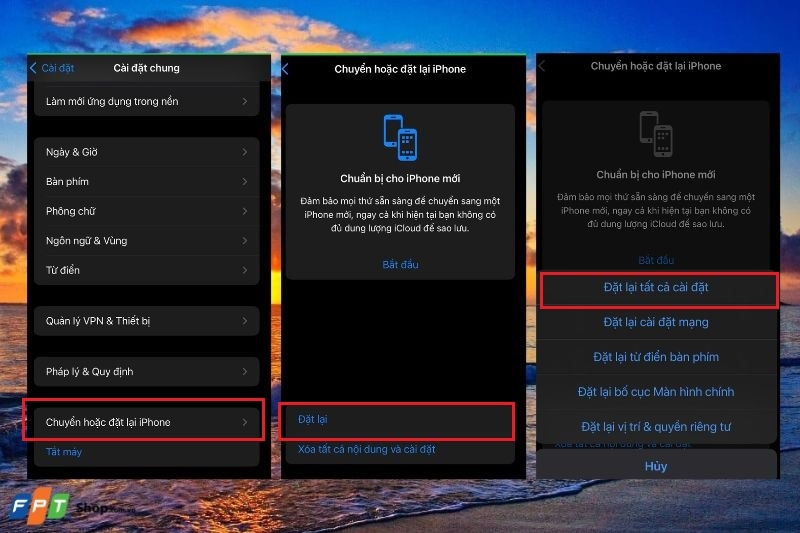Open Chuyển hoặc đặt lại iPhone

tap(146, 422)
